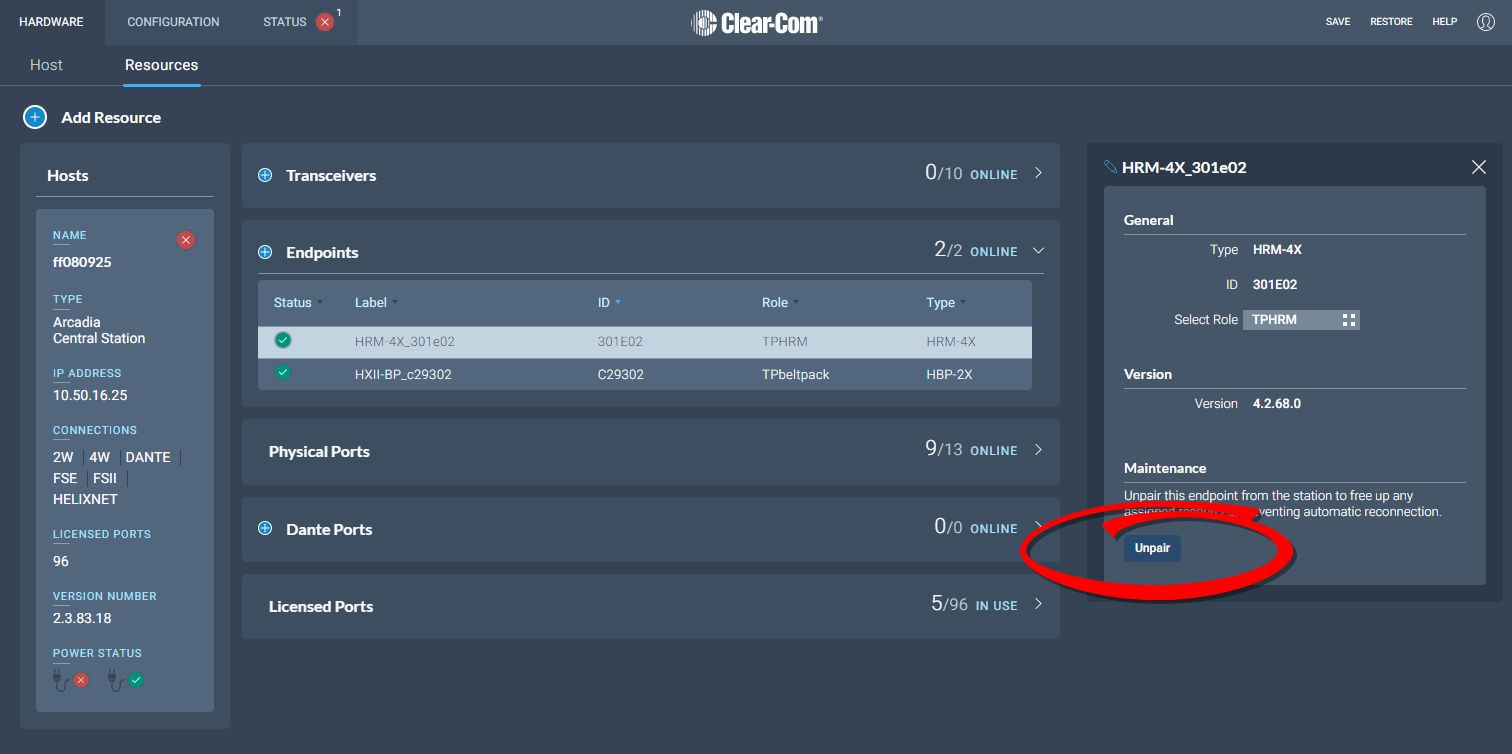The height and width of the screenshot is (754, 1512).
Task: Click the Add Resource plus icon
Action: (x=35, y=117)
